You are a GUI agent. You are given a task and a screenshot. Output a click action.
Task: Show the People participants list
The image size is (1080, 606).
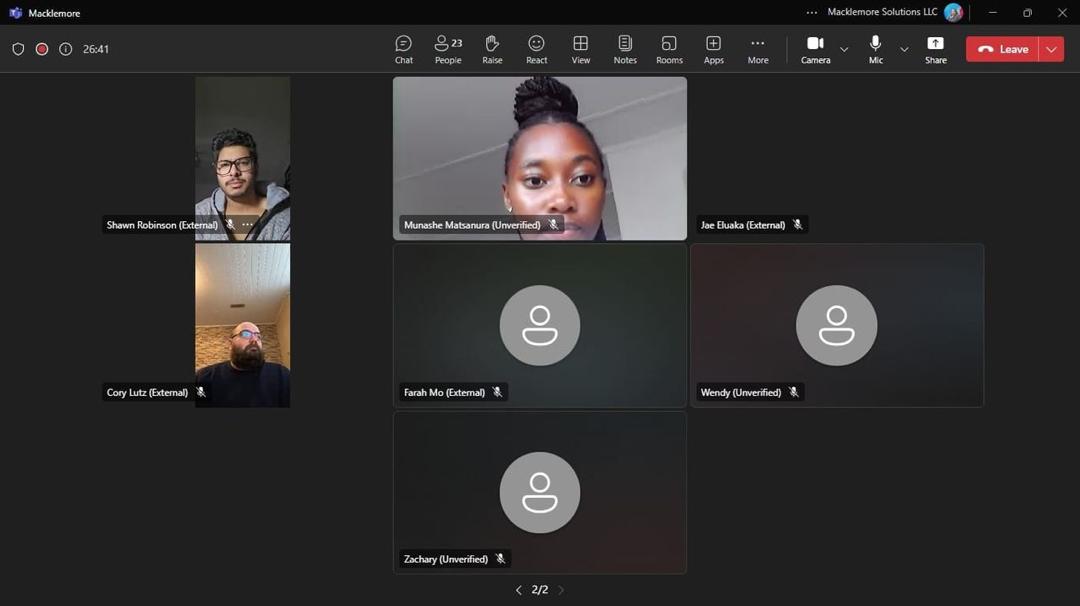[448, 49]
